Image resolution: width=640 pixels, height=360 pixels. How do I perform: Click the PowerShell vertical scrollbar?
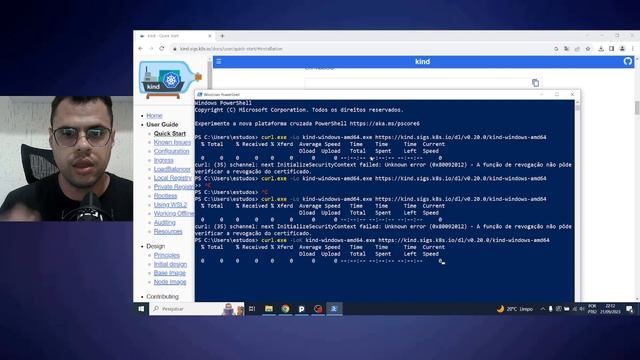click(577, 200)
